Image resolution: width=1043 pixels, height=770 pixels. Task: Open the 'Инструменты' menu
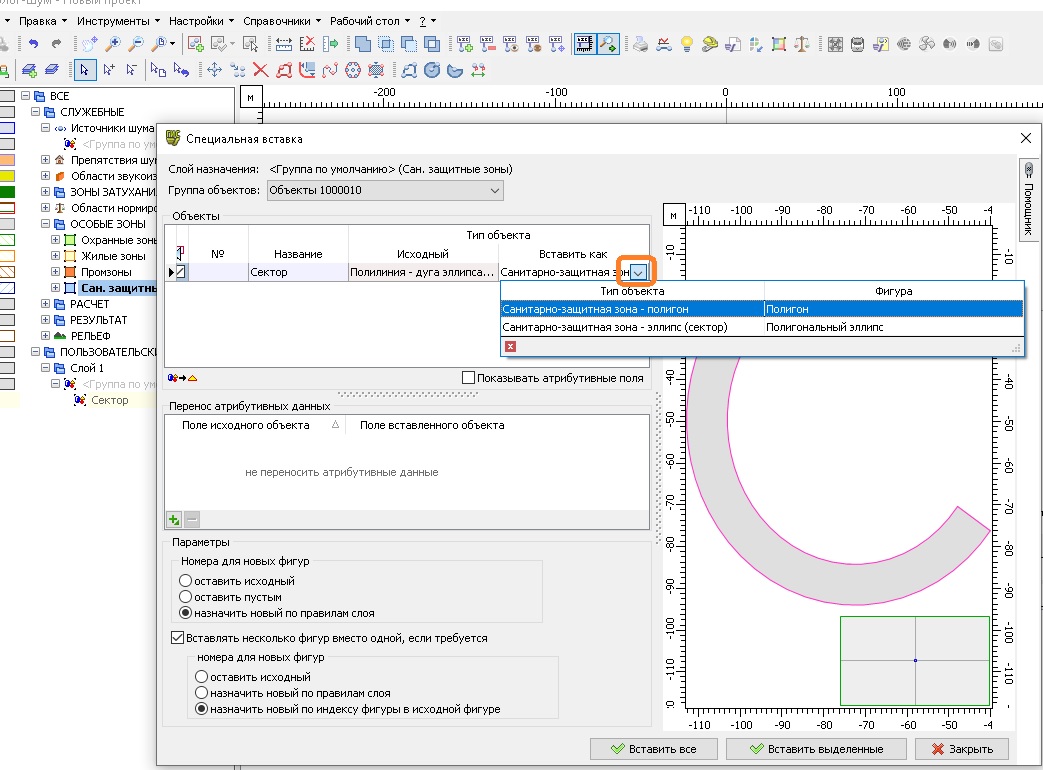point(113,20)
